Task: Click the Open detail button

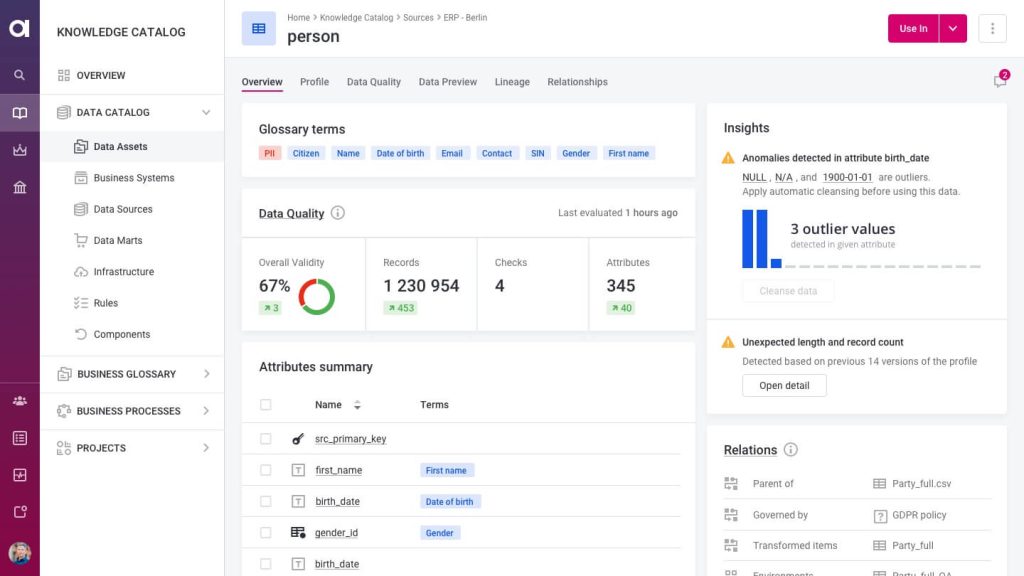Action: (784, 385)
